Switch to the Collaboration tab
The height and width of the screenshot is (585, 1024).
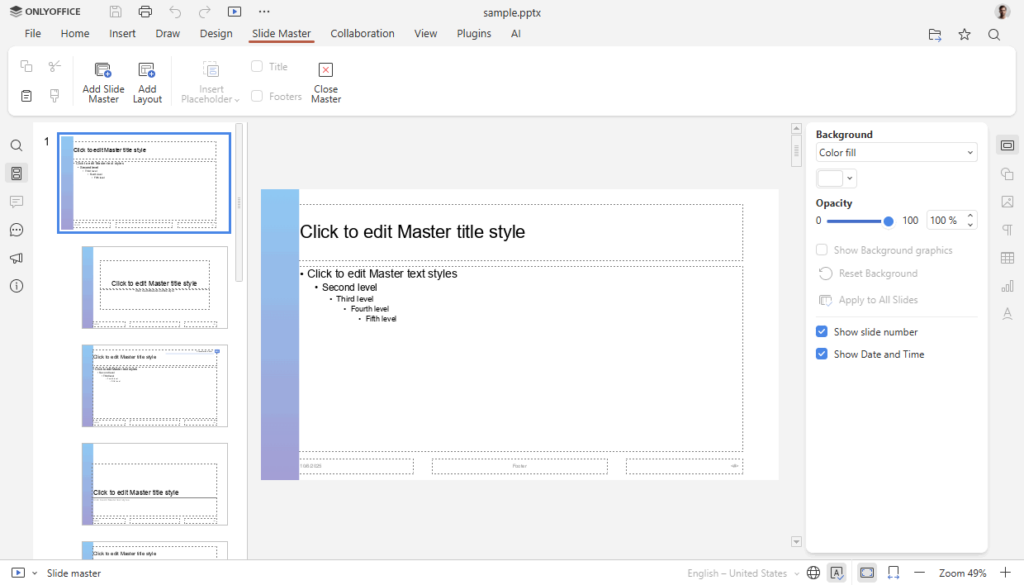coord(362,33)
